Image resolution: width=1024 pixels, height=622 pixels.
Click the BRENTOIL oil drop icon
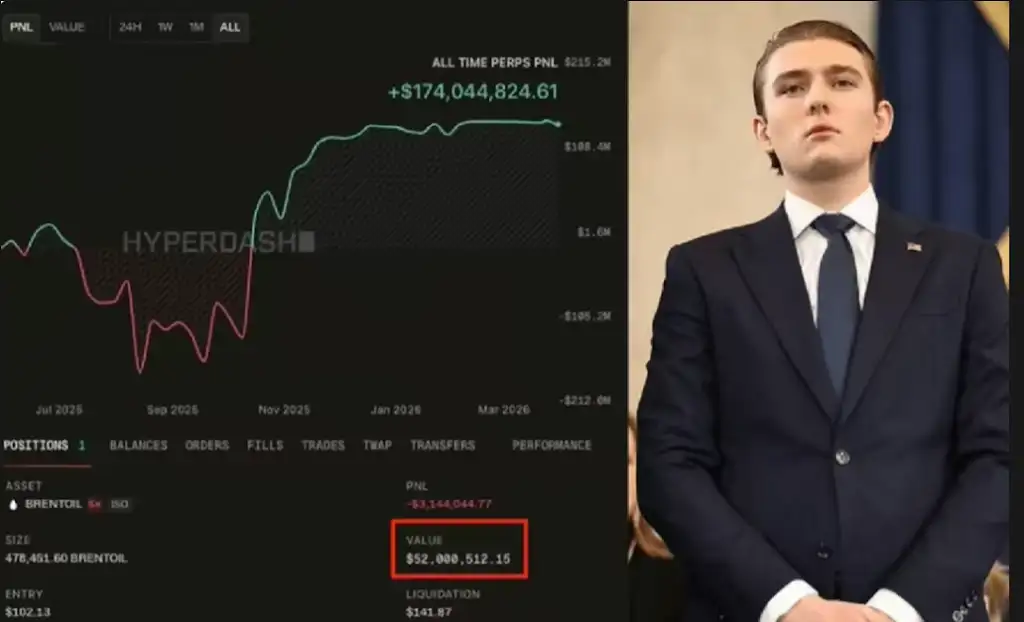pos(13,504)
